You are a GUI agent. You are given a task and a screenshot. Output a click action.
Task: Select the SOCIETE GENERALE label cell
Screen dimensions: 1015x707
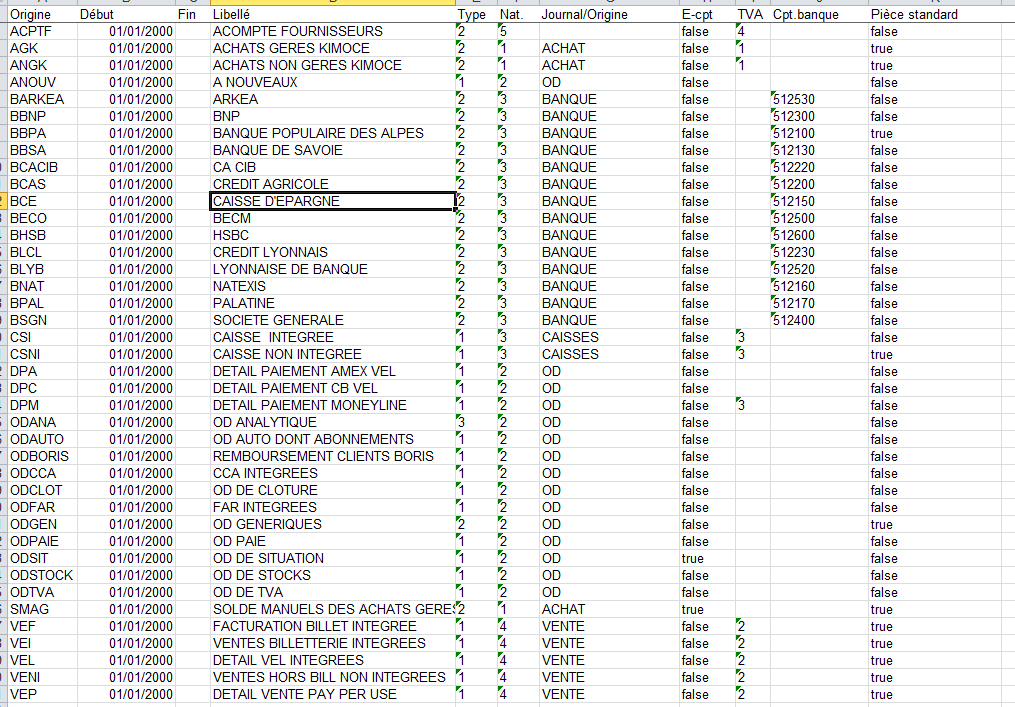pyautogui.click(x=278, y=320)
